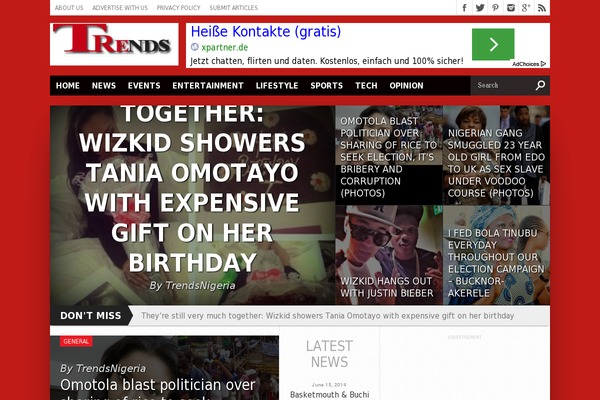Open the Facebook social icon
Image resolution: width=600 pixels, height=400 pixels.
pos(464,8)
